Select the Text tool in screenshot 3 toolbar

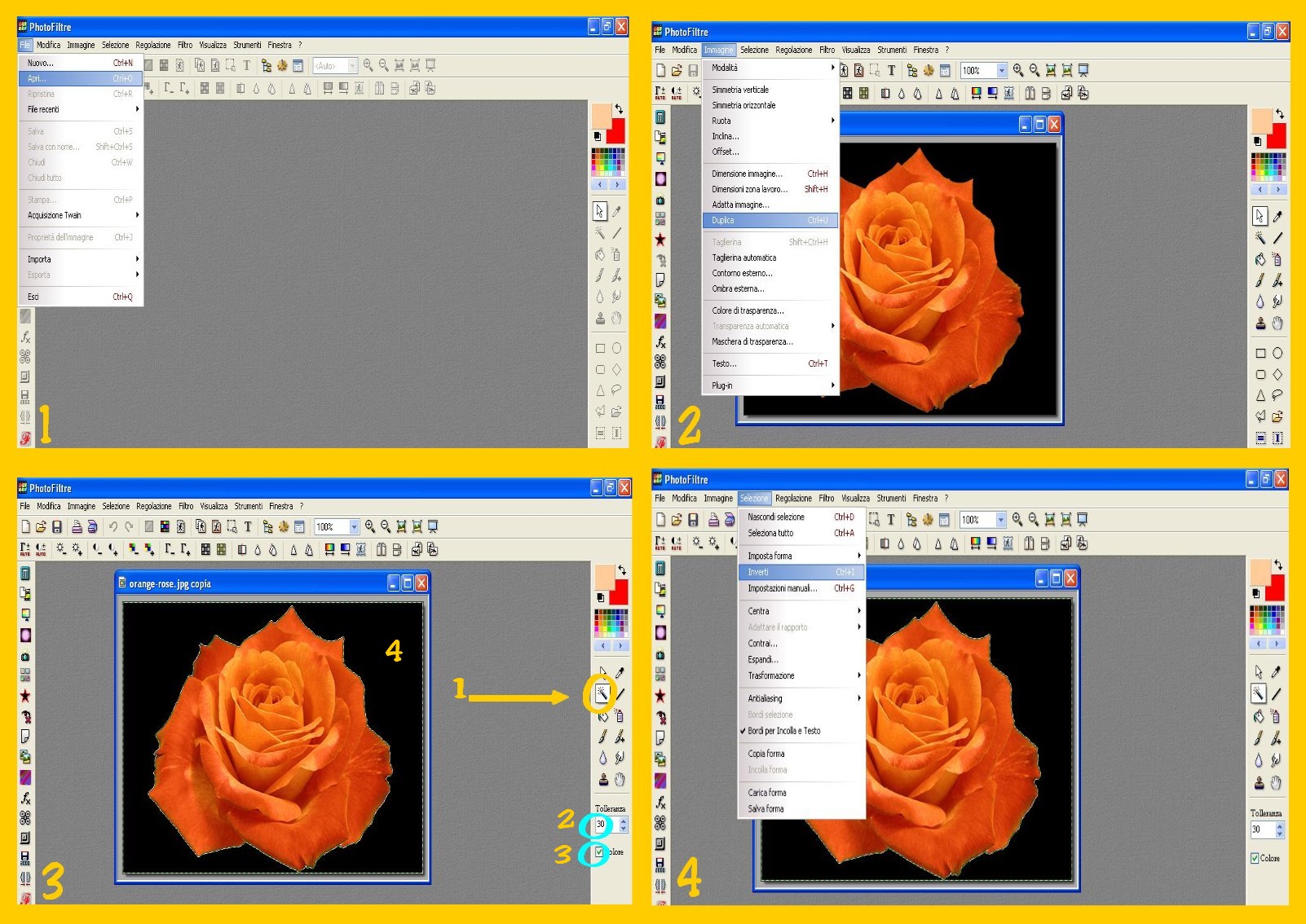[x=248, y=527]
